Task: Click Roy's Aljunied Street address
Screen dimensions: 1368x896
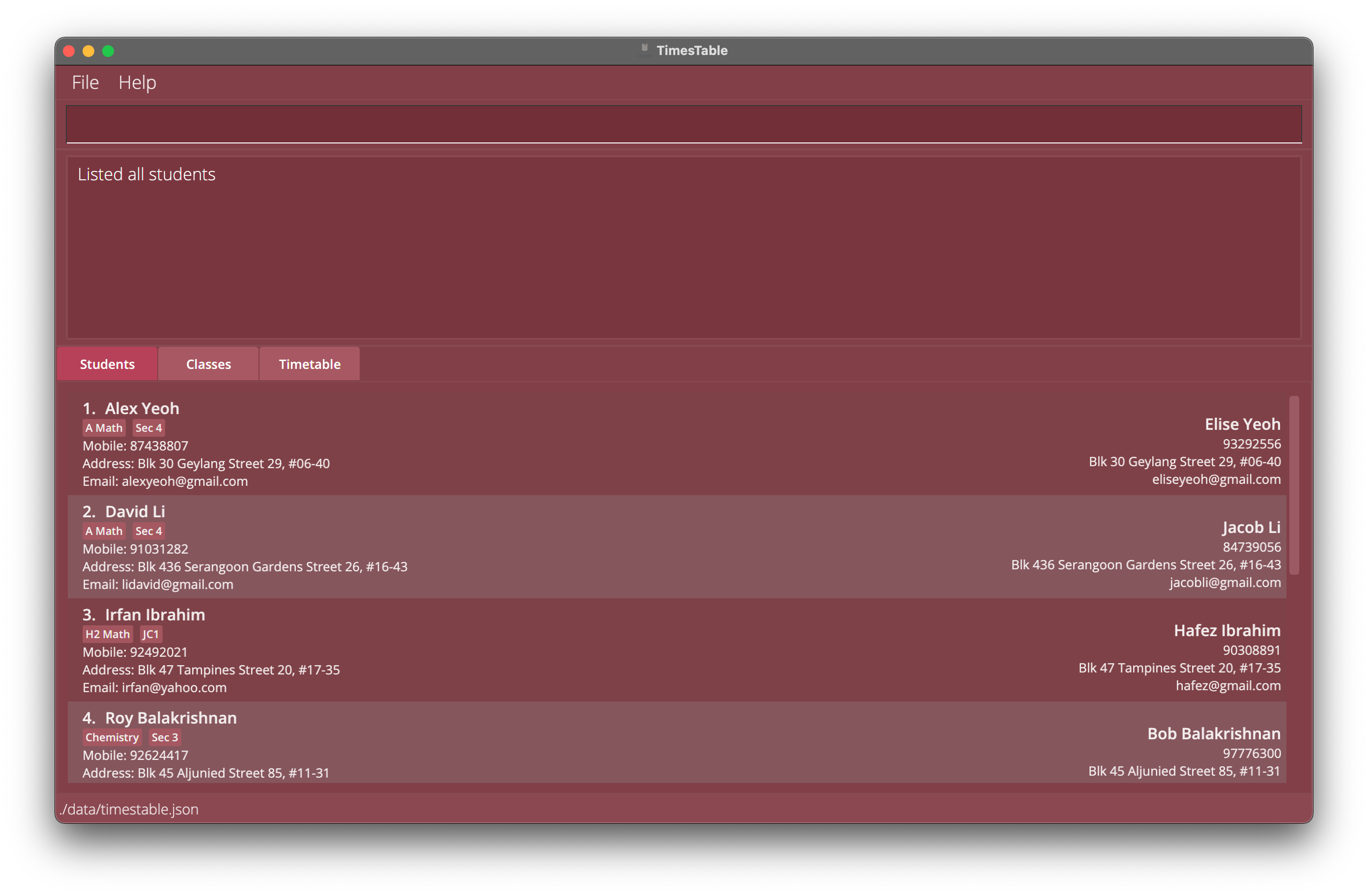Action: 206,773
